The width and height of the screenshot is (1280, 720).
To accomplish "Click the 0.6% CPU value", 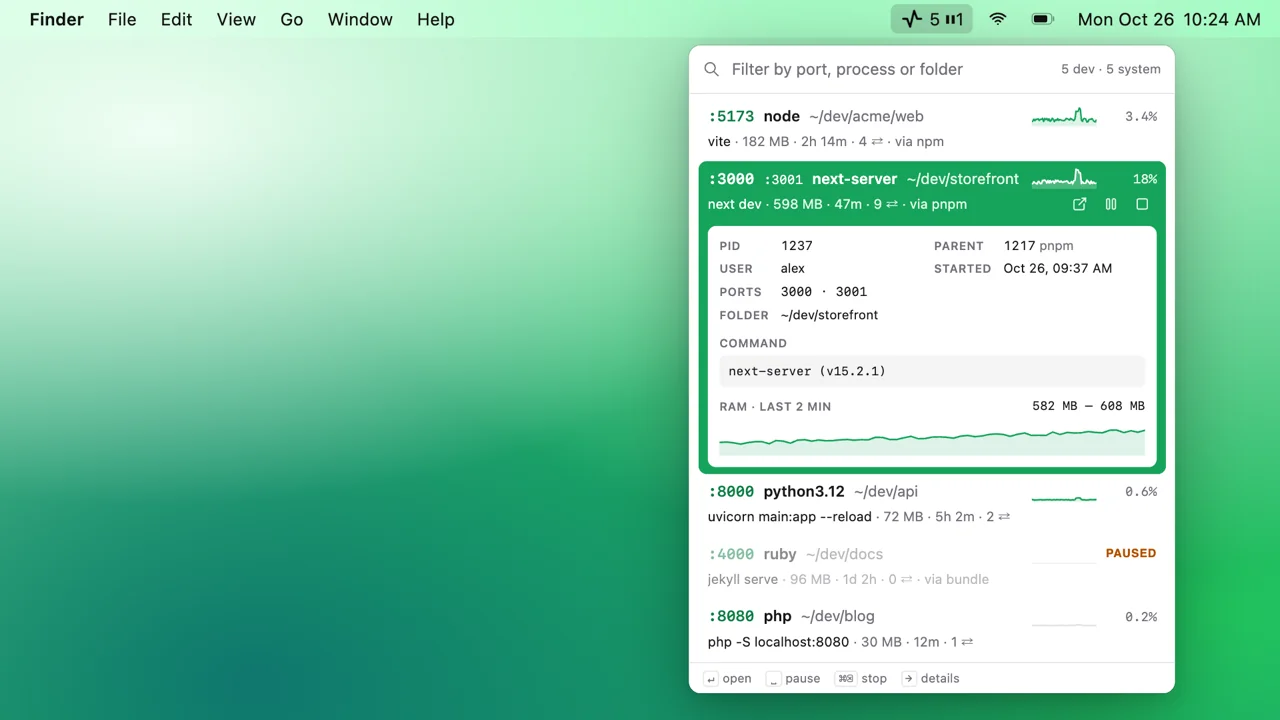I will [x=1141, y=492].
